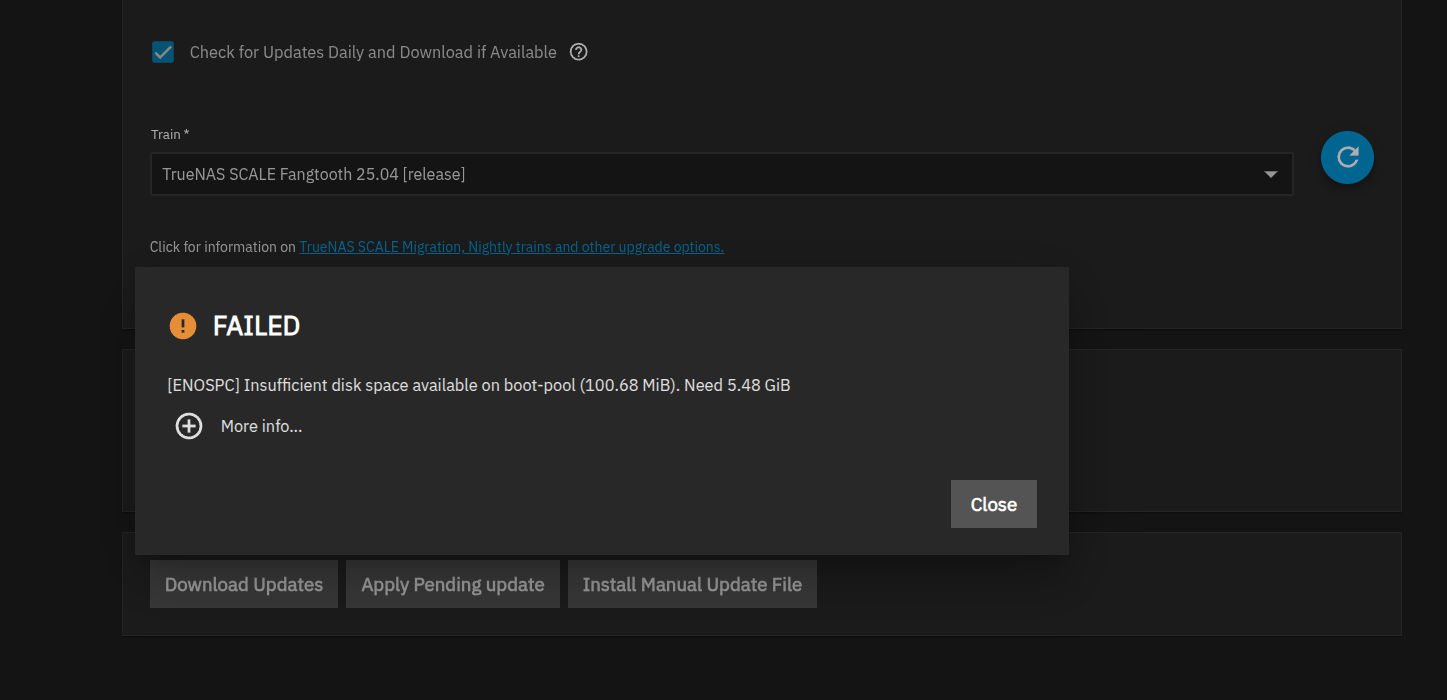The width and height of the screenshot is (1447, 700).
Task: Click the orange warning icon beside FAILED
Action: tap(183, 326)
